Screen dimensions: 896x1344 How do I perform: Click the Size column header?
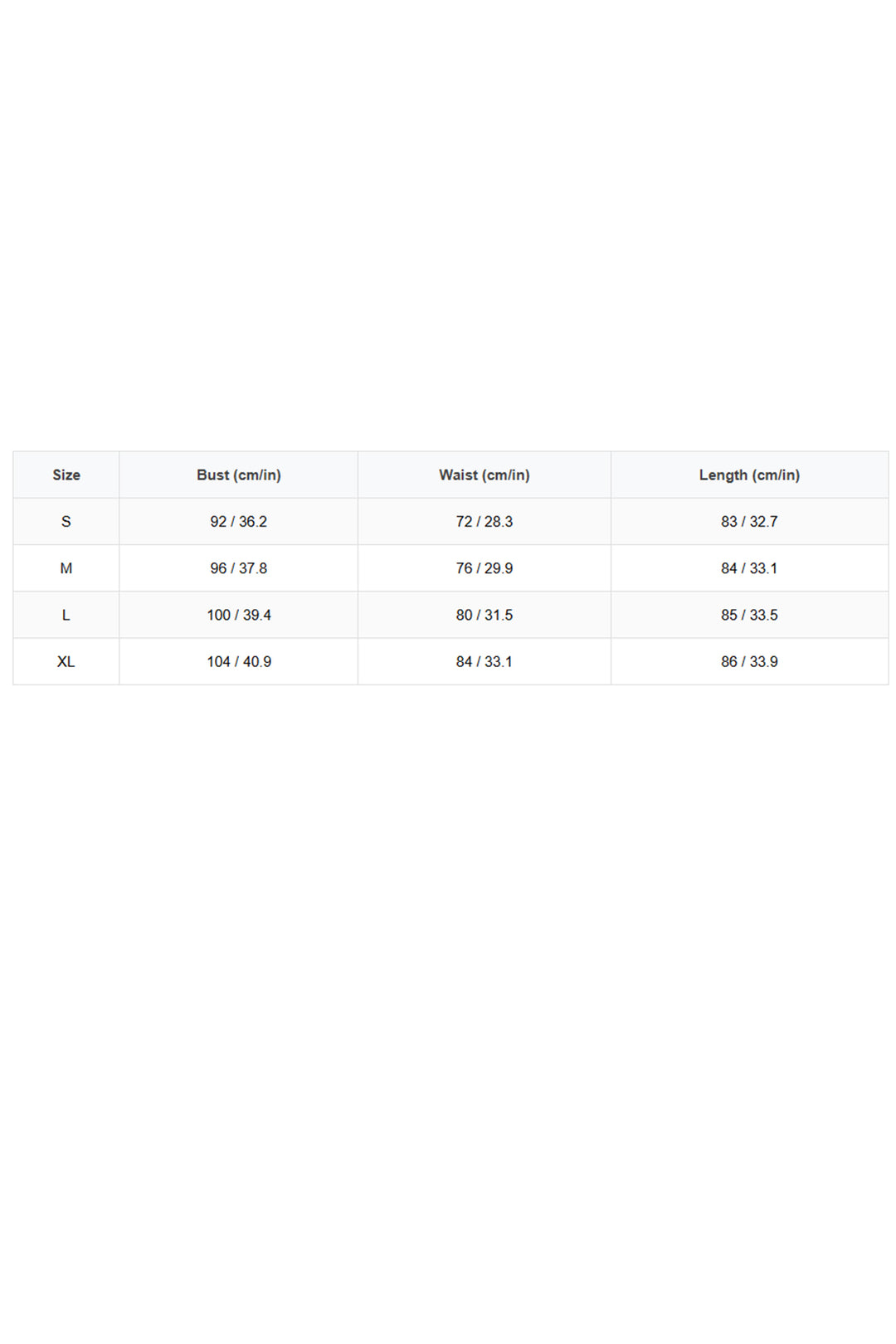(x=66, y=475)
